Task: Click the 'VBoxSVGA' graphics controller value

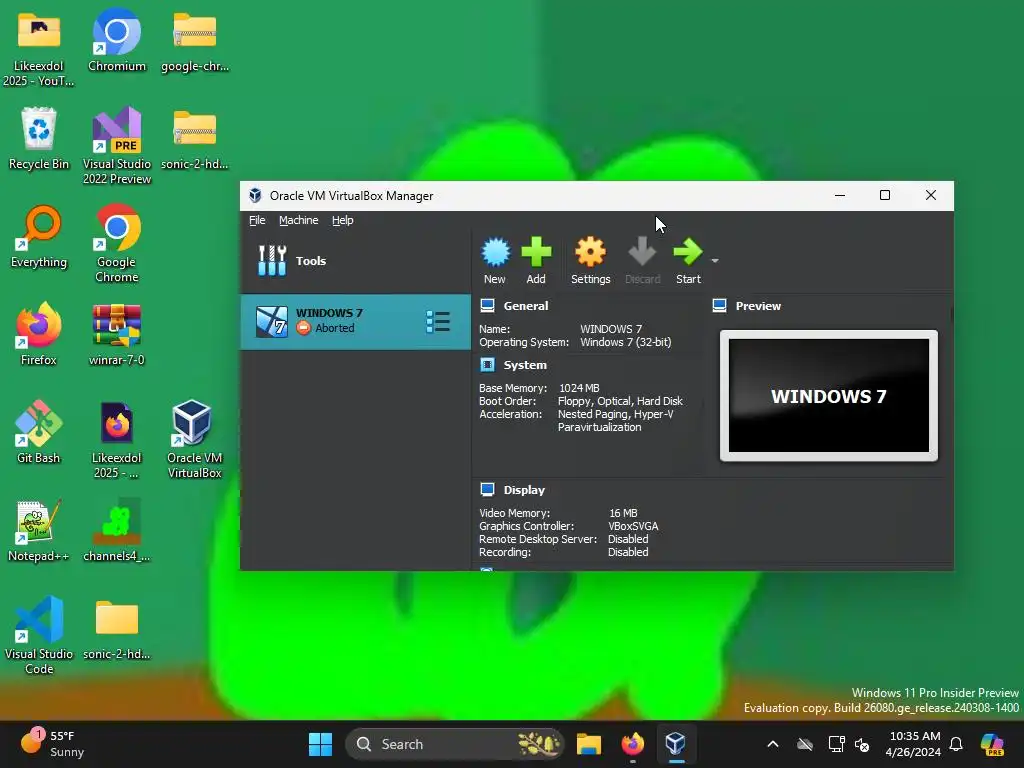Action: (x=633, y=526)
